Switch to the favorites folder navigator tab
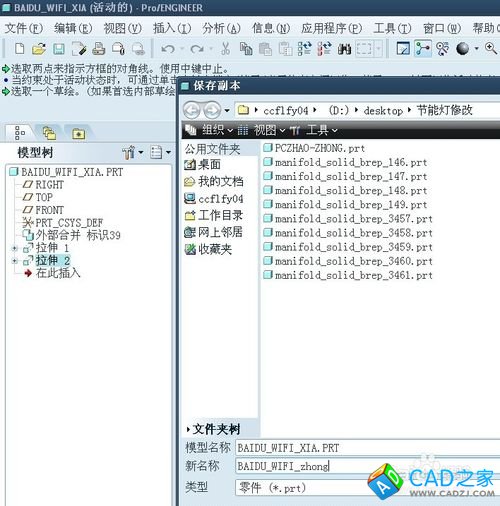This screenshot has width=500, height=506. point(79,134)
